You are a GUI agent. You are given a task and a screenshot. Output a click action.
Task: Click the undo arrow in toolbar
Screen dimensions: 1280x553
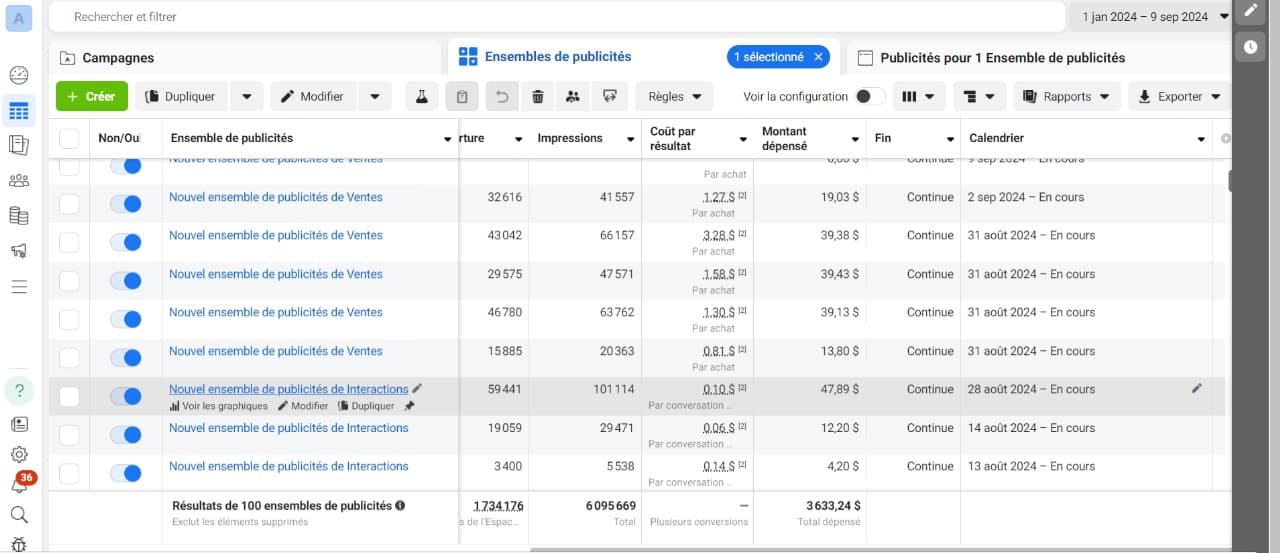pos(502,97)
